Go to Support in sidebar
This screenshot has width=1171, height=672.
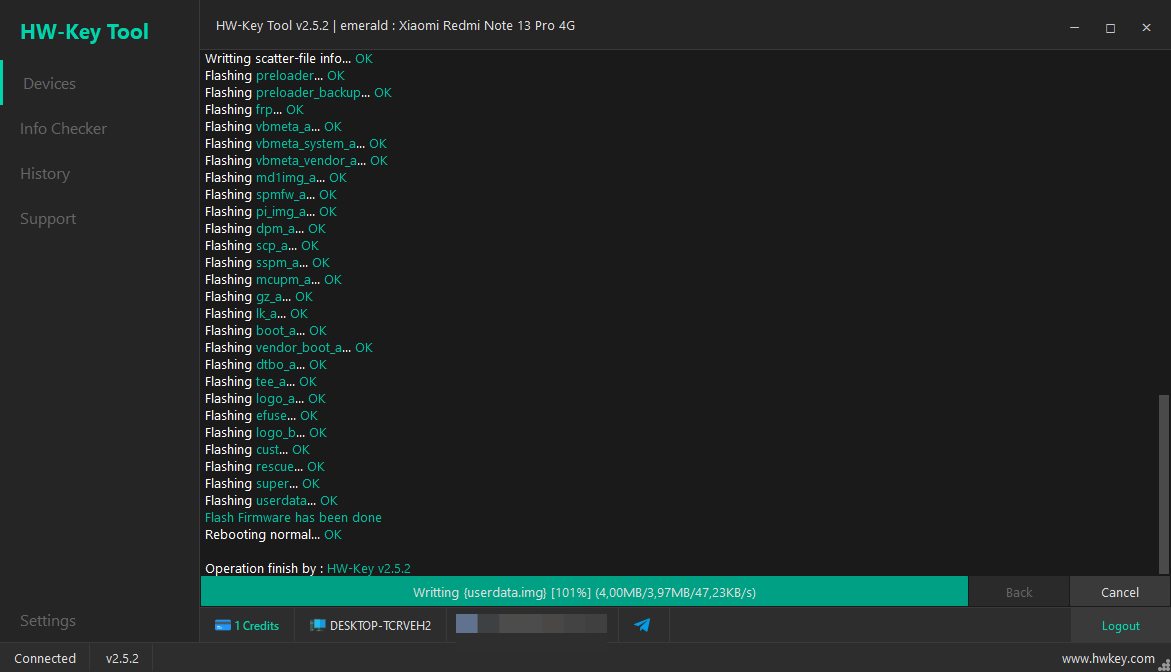(48, 219)
